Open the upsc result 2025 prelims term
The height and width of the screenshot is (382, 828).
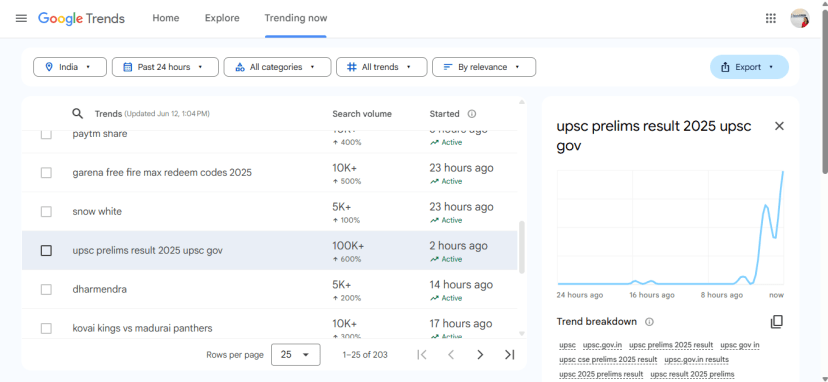[x=692, y=374]
